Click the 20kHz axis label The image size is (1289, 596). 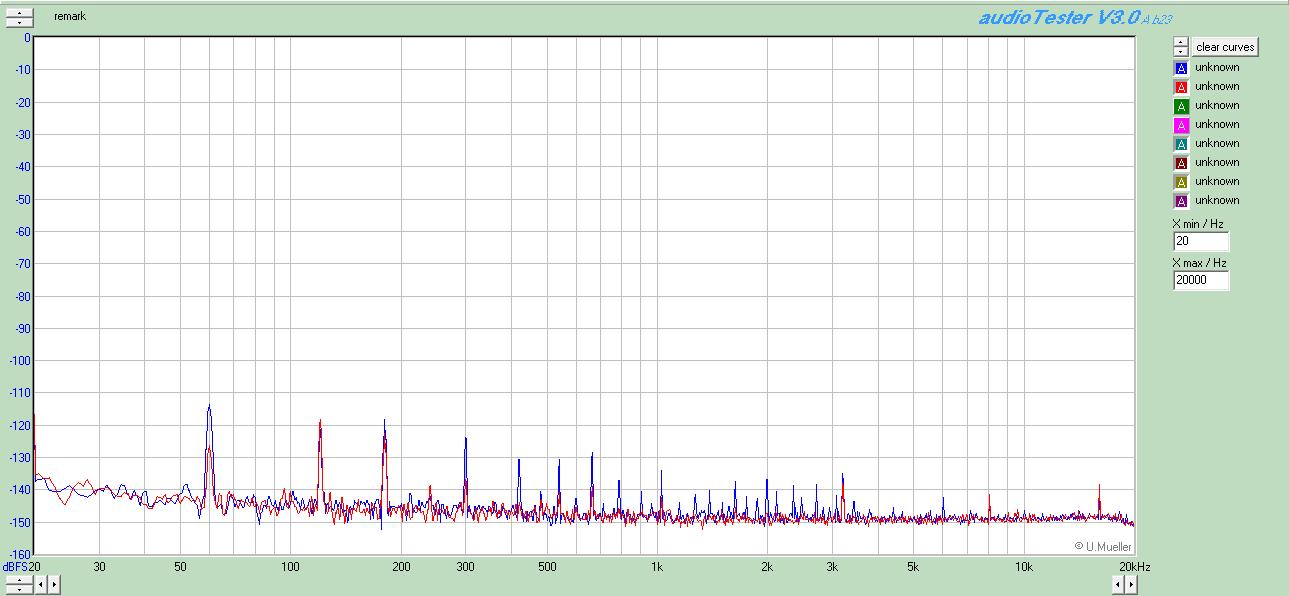[1135, 567]
